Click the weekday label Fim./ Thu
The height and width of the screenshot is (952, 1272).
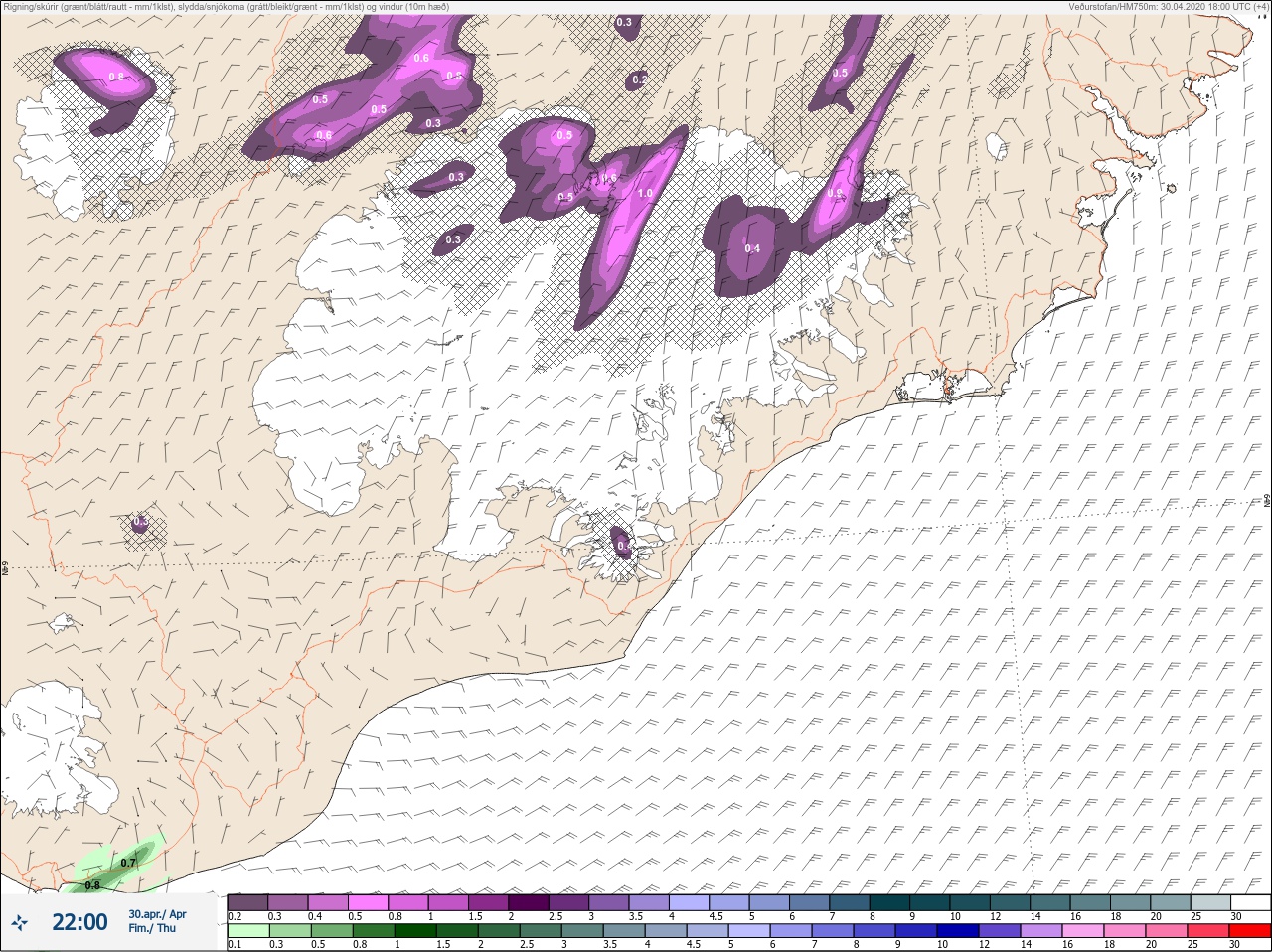click(152, 928)
